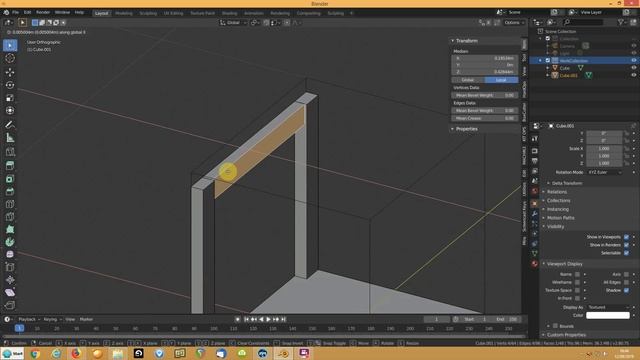Toggle Show in Viewports checkbox
640x360 pixels.
point(626,237)
